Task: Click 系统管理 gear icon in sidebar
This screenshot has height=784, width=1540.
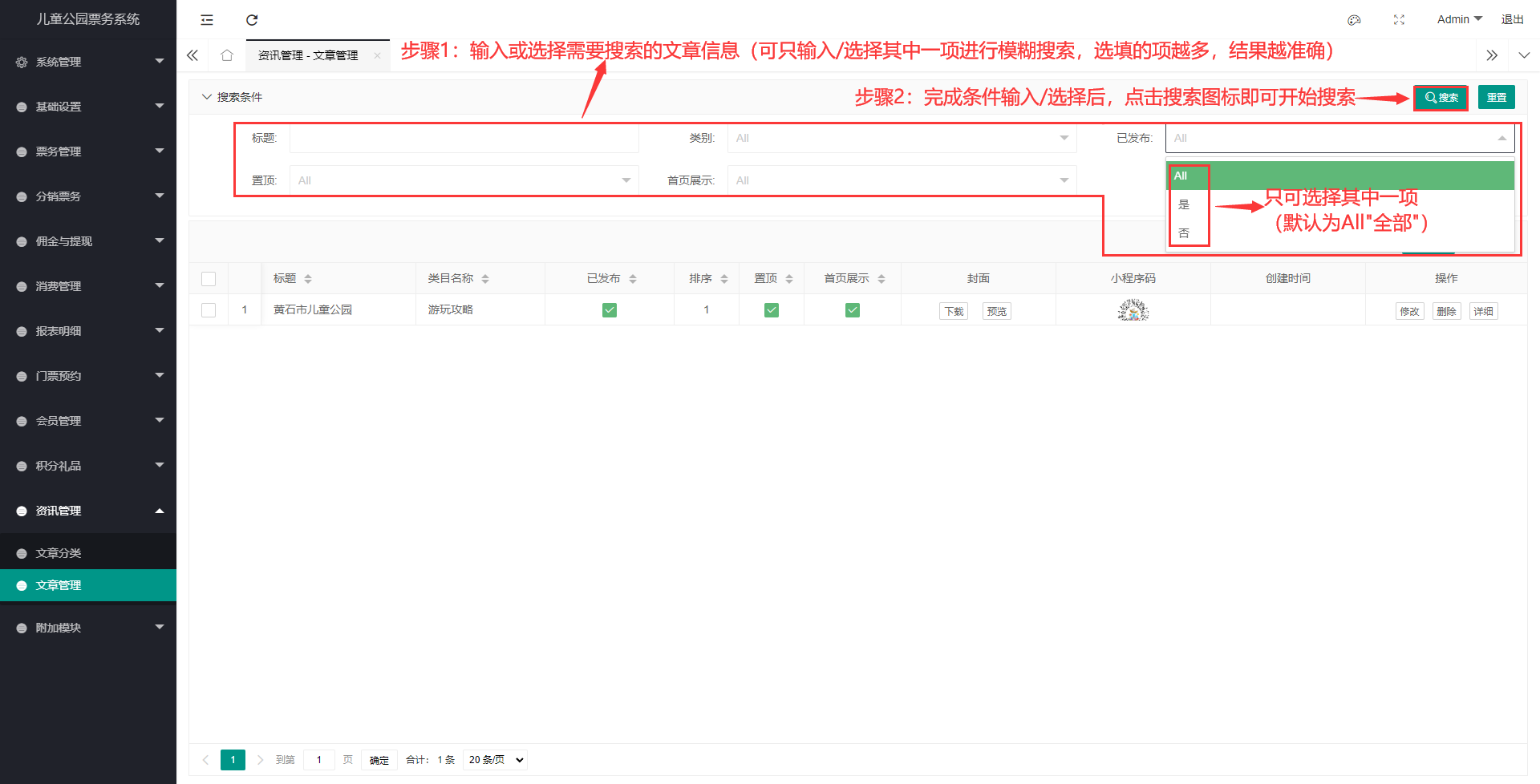Action: coord(22,62)
